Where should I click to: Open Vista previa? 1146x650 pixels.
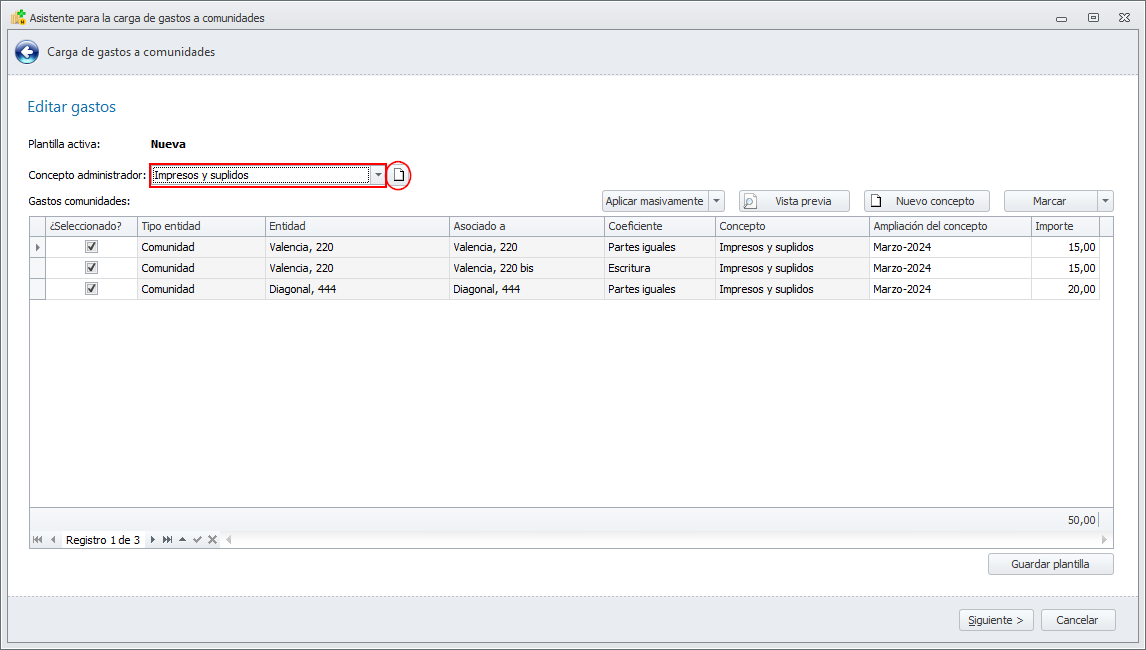[x=794, y=201]
